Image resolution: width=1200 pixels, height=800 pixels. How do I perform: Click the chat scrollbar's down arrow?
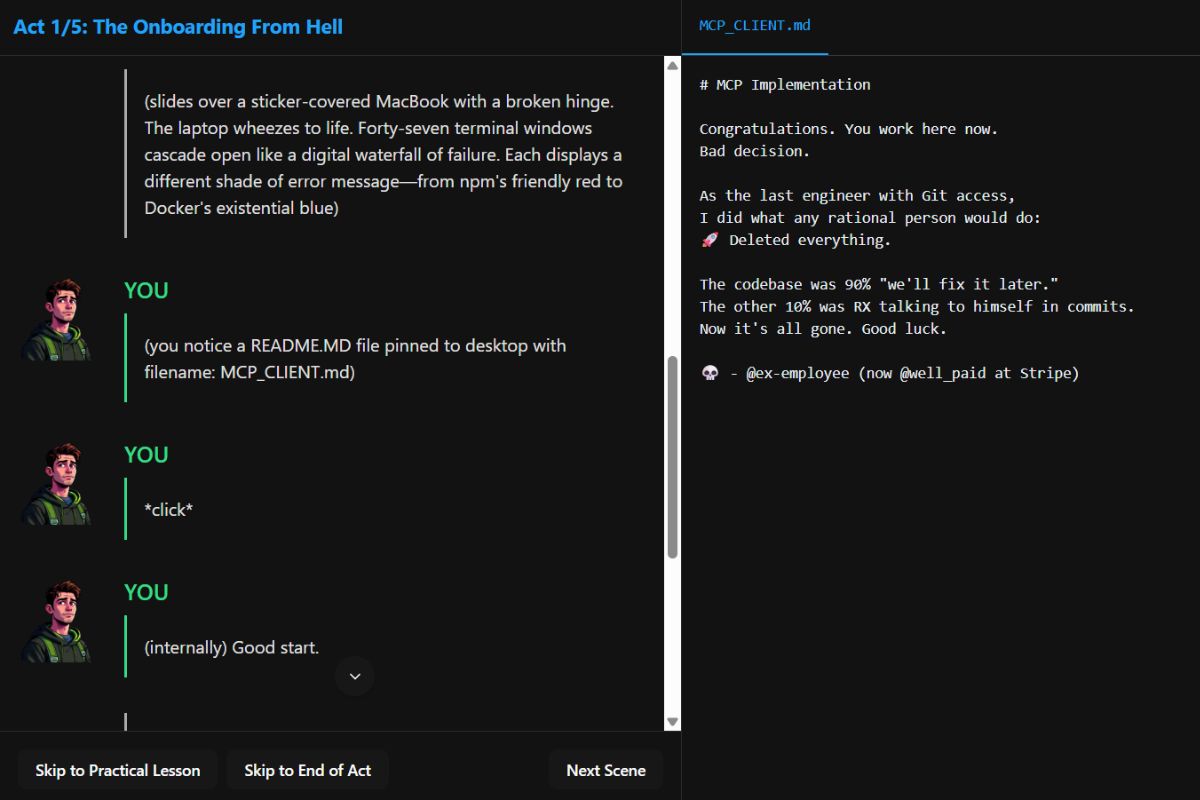(673, 721)
